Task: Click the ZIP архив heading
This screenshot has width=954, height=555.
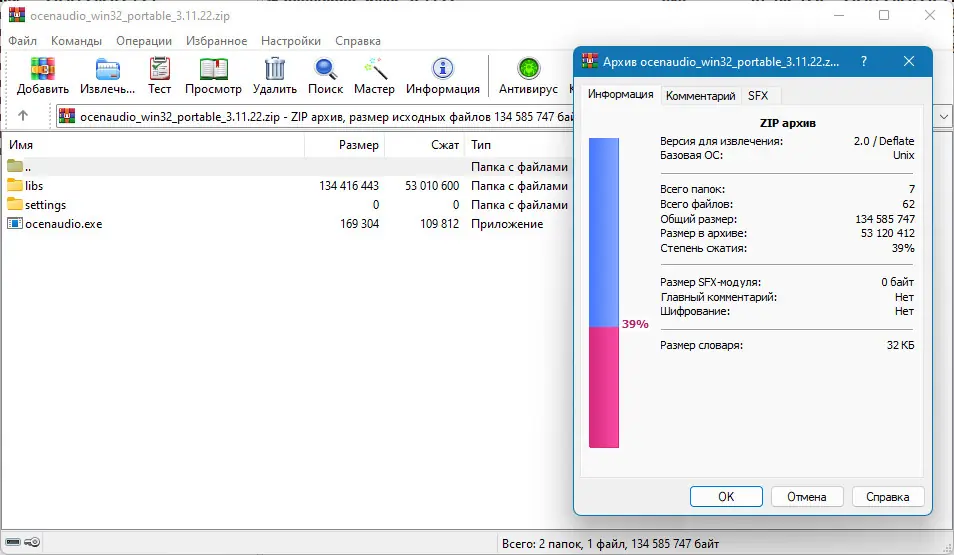Action: [x=787, y=123]
